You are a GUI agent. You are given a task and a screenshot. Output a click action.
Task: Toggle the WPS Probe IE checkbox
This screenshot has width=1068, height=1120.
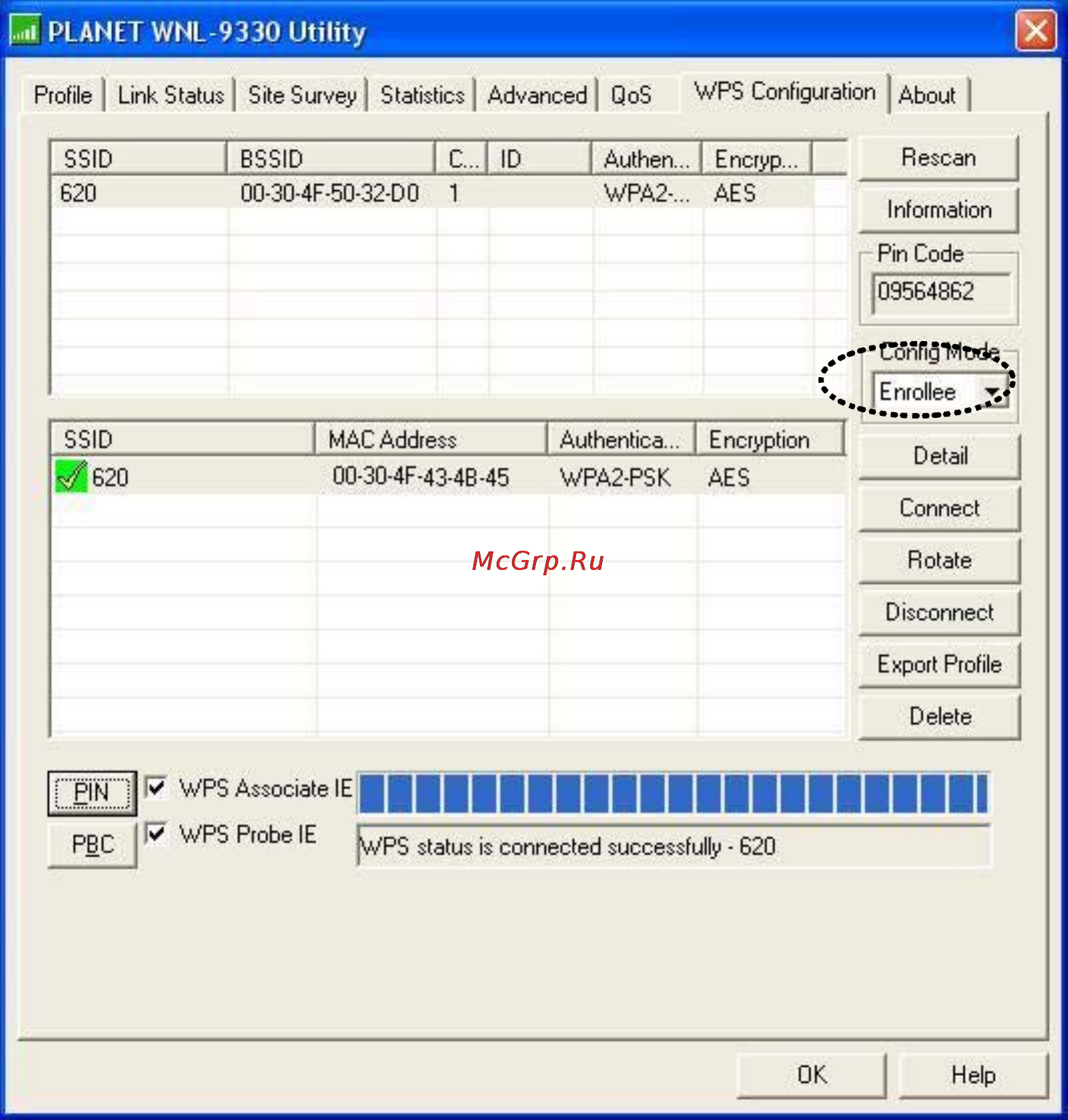[156, 834]
